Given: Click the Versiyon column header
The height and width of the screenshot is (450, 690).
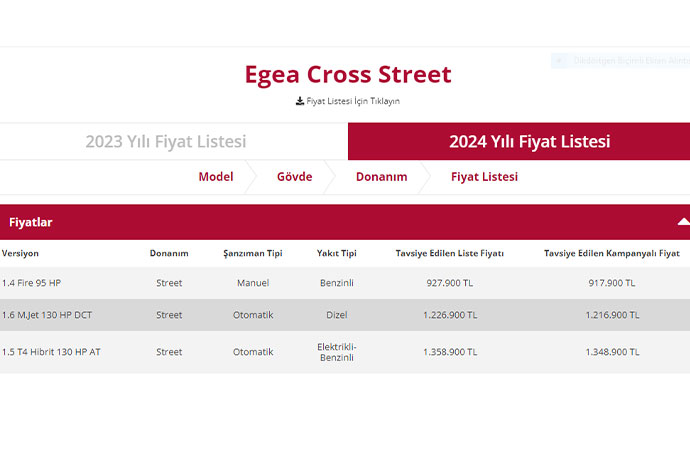Looking at the screenshot, I should point(21,254).
